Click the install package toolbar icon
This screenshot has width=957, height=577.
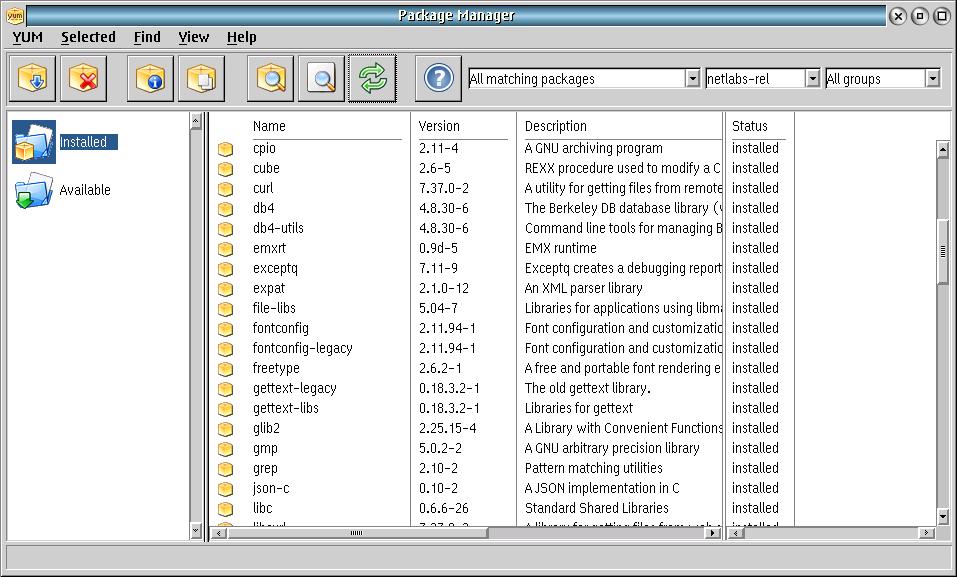[x=32, y=78]
